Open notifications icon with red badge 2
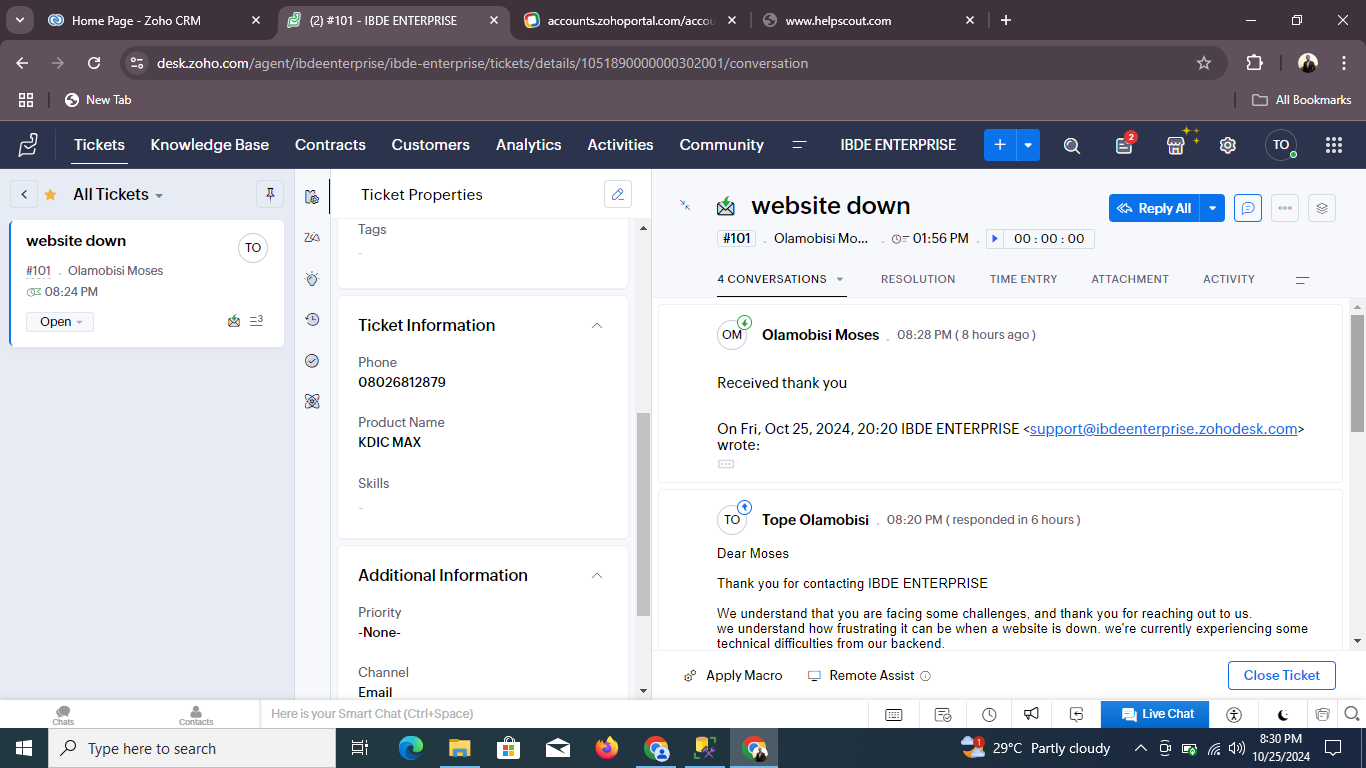Image resolution: width=1366 pixels, height=768 pixels. 1124,145
